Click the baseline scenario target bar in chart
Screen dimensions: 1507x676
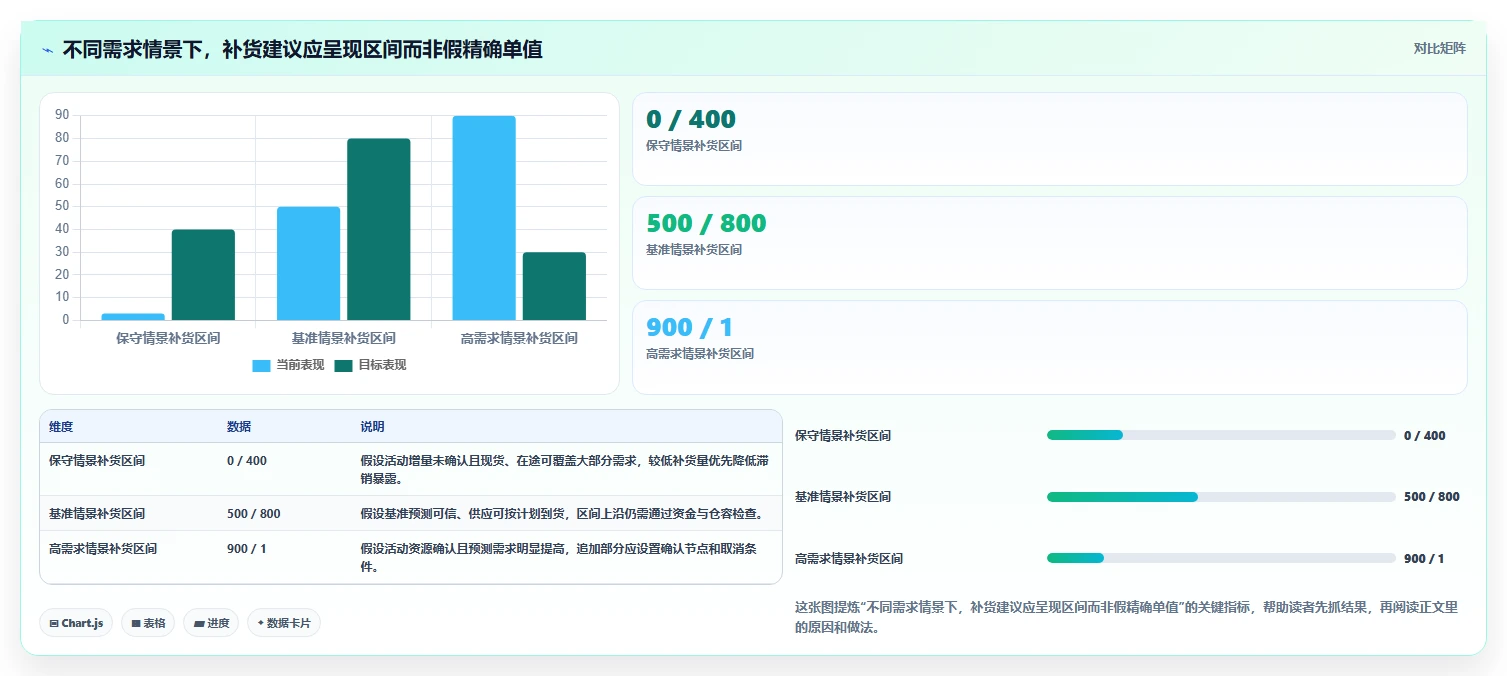pyautogui.click(x=379, y=230)
